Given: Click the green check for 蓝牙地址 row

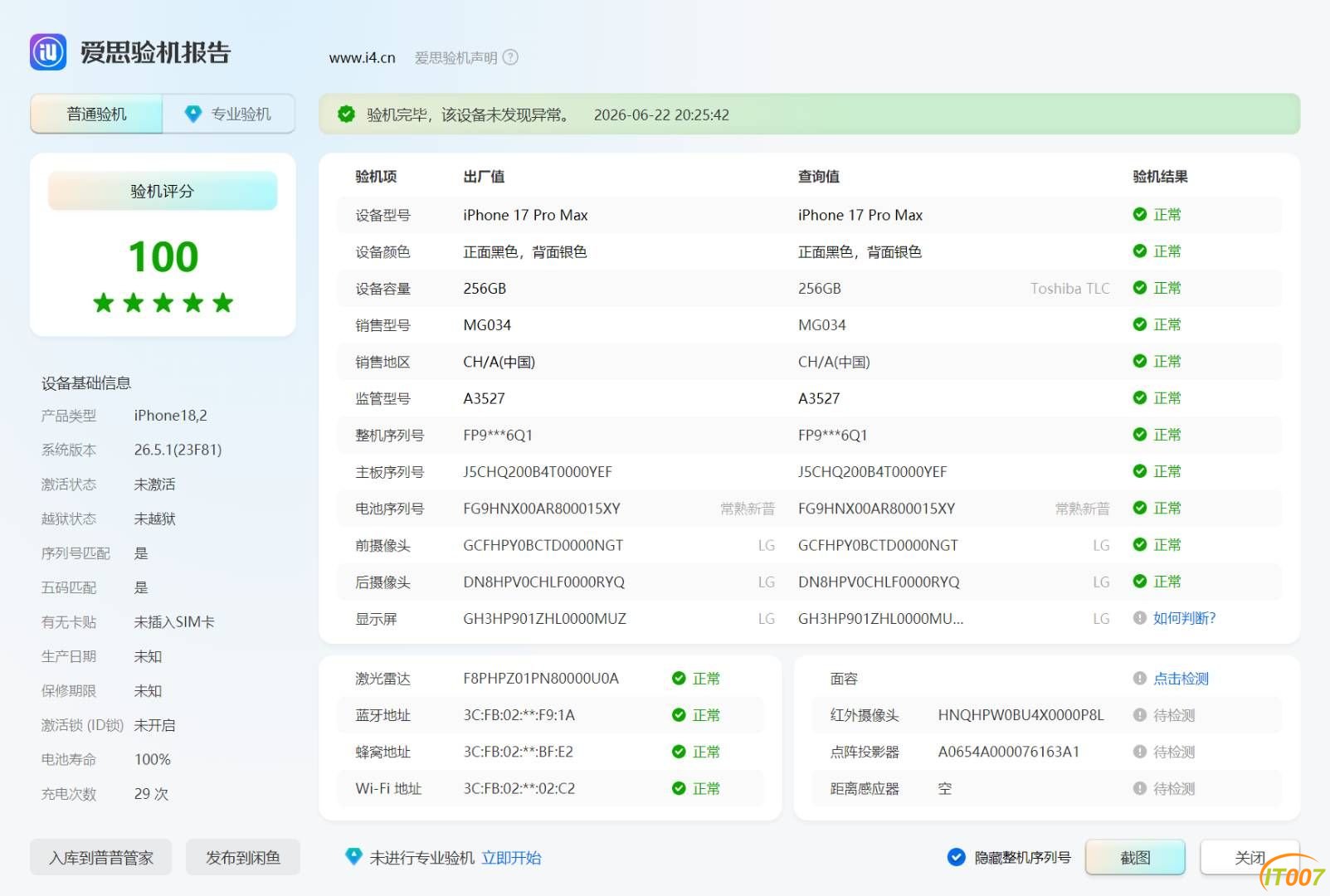Looking at the screenshot, I should pyautogui.click(x=679, y=715).
